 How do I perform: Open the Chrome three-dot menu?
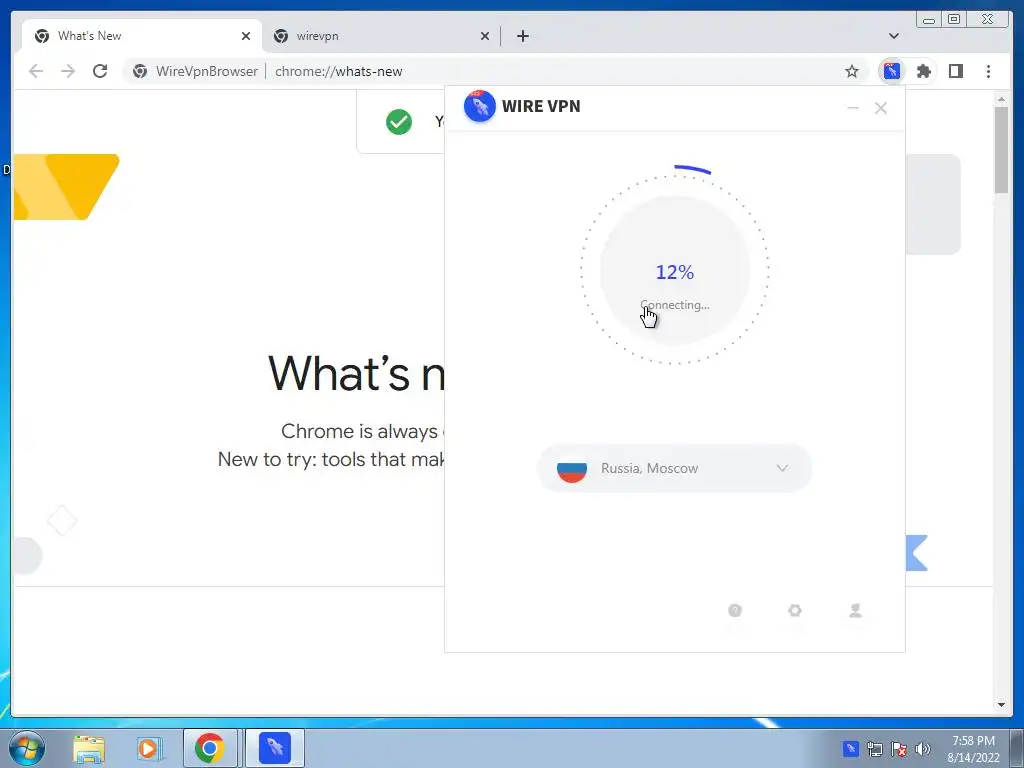coord(988,71)
